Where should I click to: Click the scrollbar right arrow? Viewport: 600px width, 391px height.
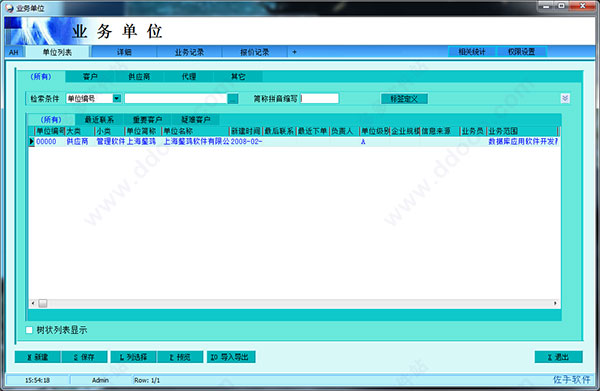coord(555,303)
